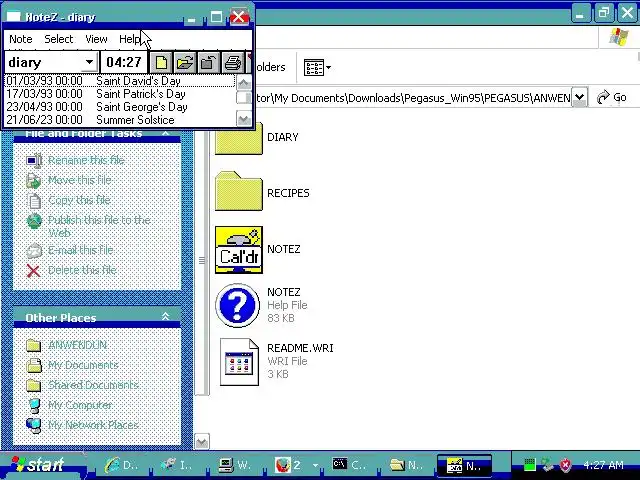This screenshot has width=640, height=480.
Task: Switch to the command prompt taskbar button
Action: pos(349,465)
